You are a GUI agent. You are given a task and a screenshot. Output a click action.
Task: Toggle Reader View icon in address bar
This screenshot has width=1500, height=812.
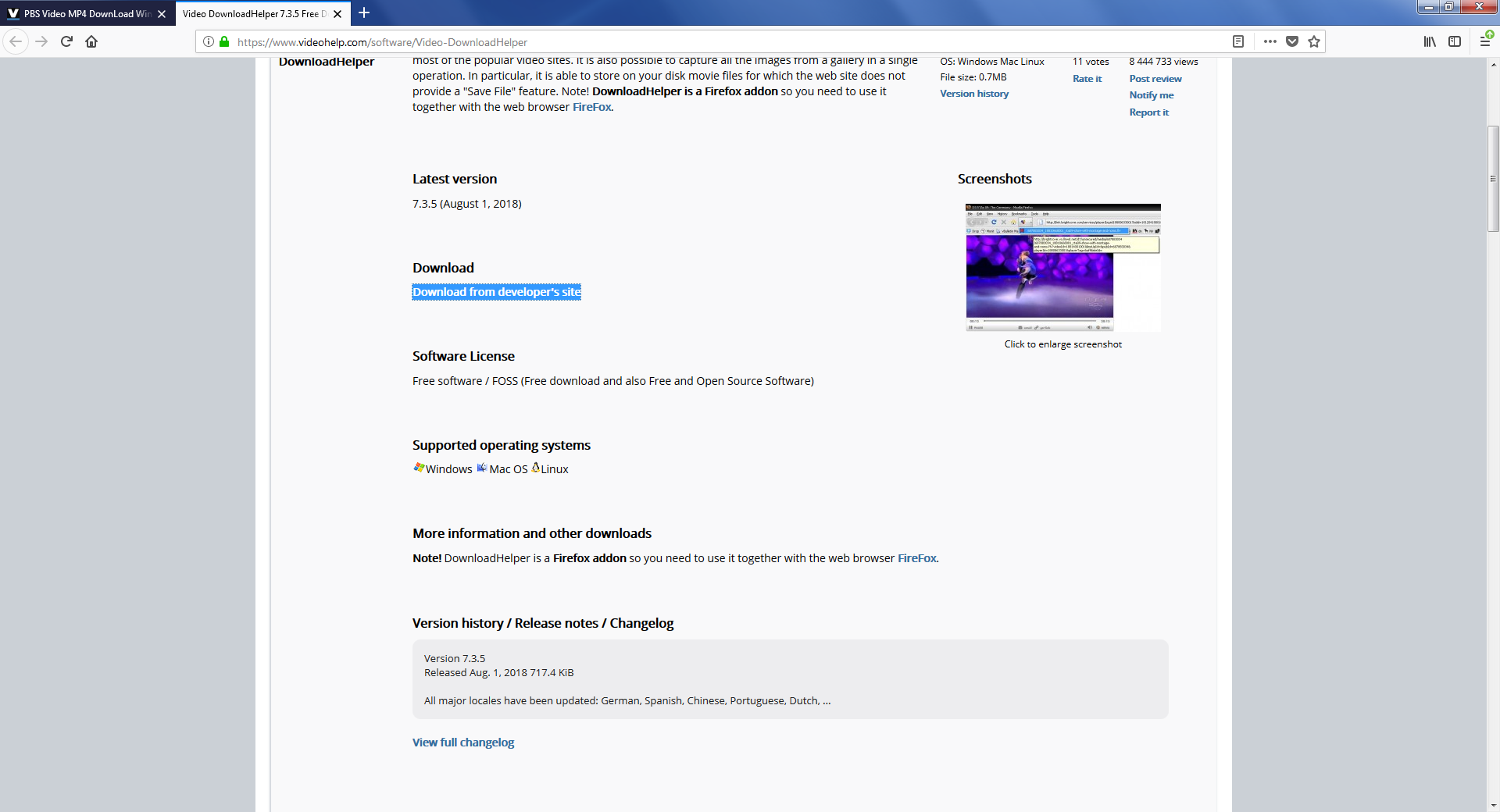(1238, 41)
